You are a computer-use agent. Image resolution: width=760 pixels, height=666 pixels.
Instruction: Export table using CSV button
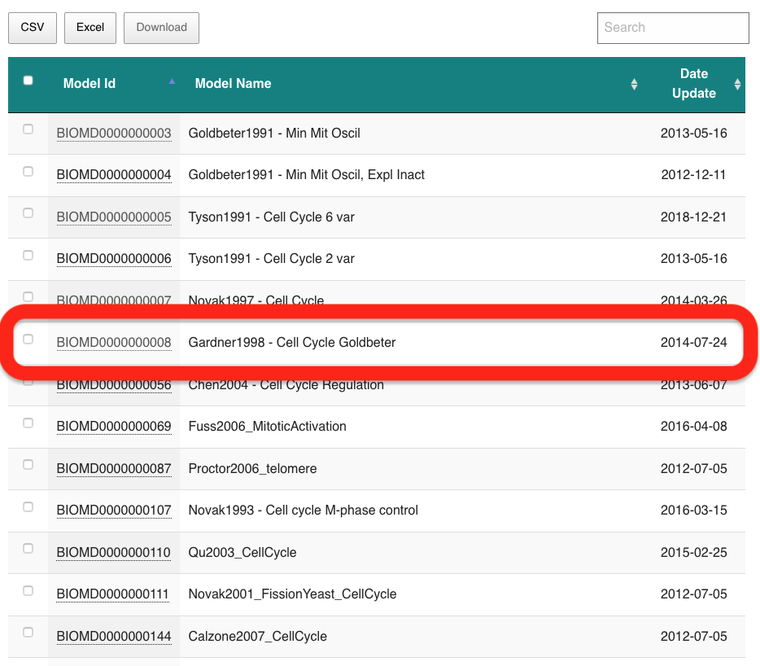pyautogui.click(x=32, y=28)
